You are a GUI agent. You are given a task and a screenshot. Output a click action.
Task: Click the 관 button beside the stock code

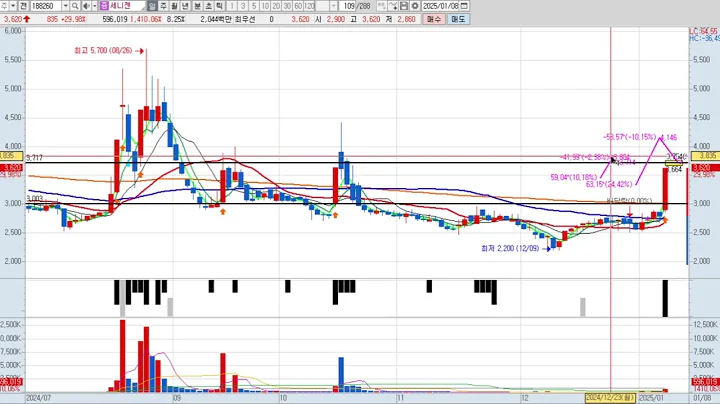point(23,6)
